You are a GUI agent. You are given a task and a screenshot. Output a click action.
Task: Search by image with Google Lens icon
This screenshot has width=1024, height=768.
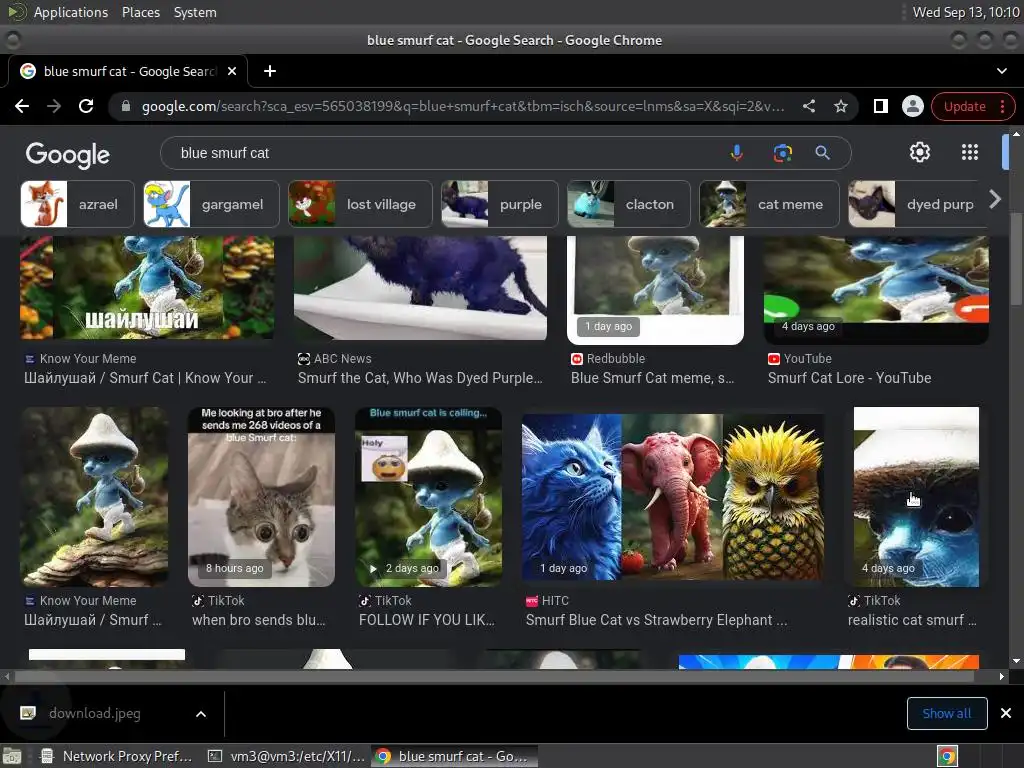782,153
